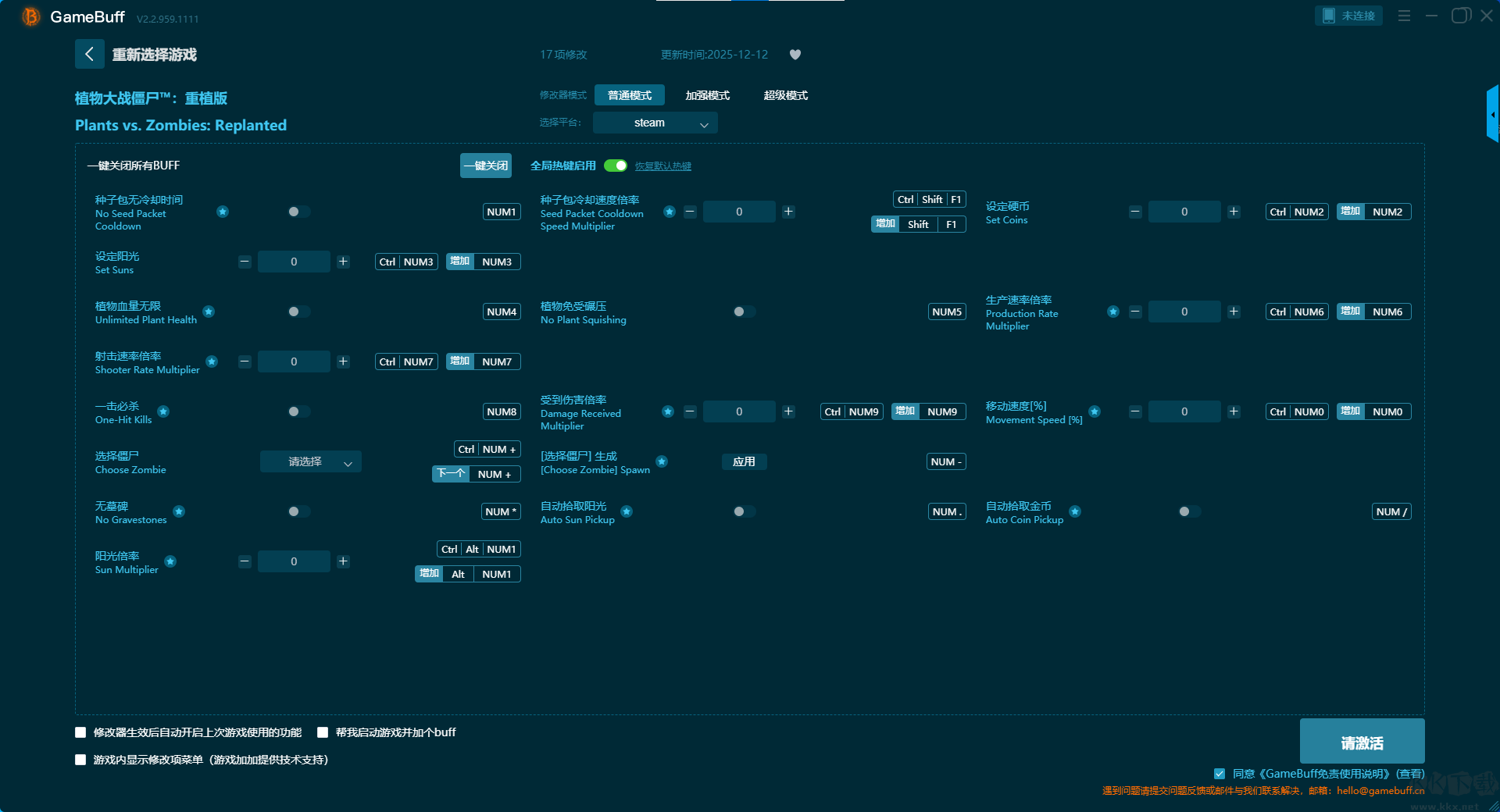Click star icon beside Movement Speed [%]

tap(1095, 411)
